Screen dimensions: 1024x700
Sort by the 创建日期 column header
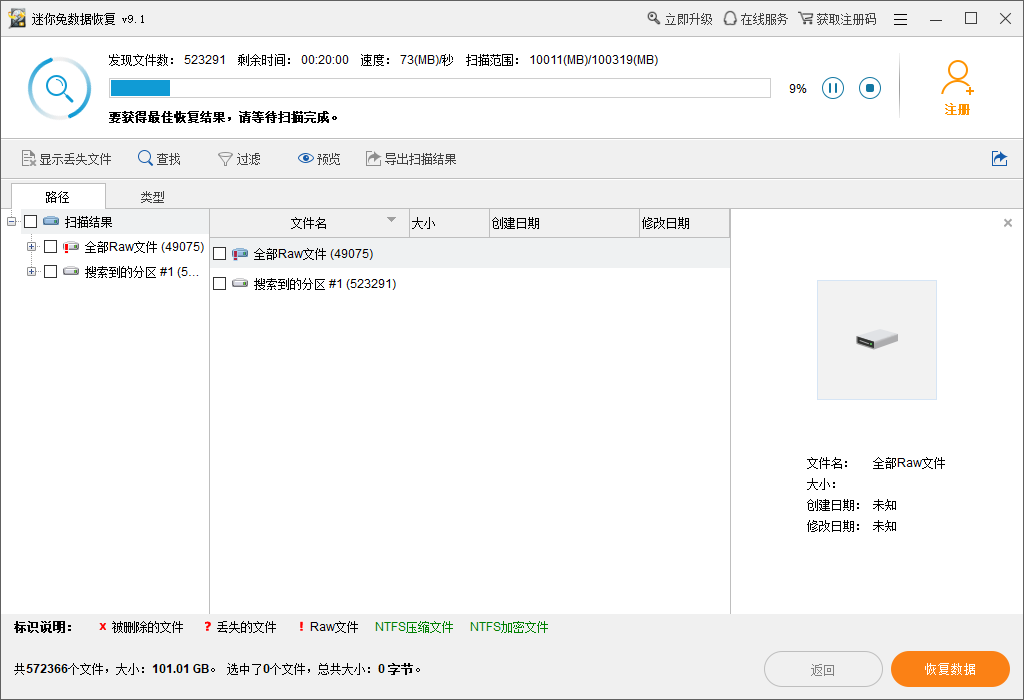[564, 223]
